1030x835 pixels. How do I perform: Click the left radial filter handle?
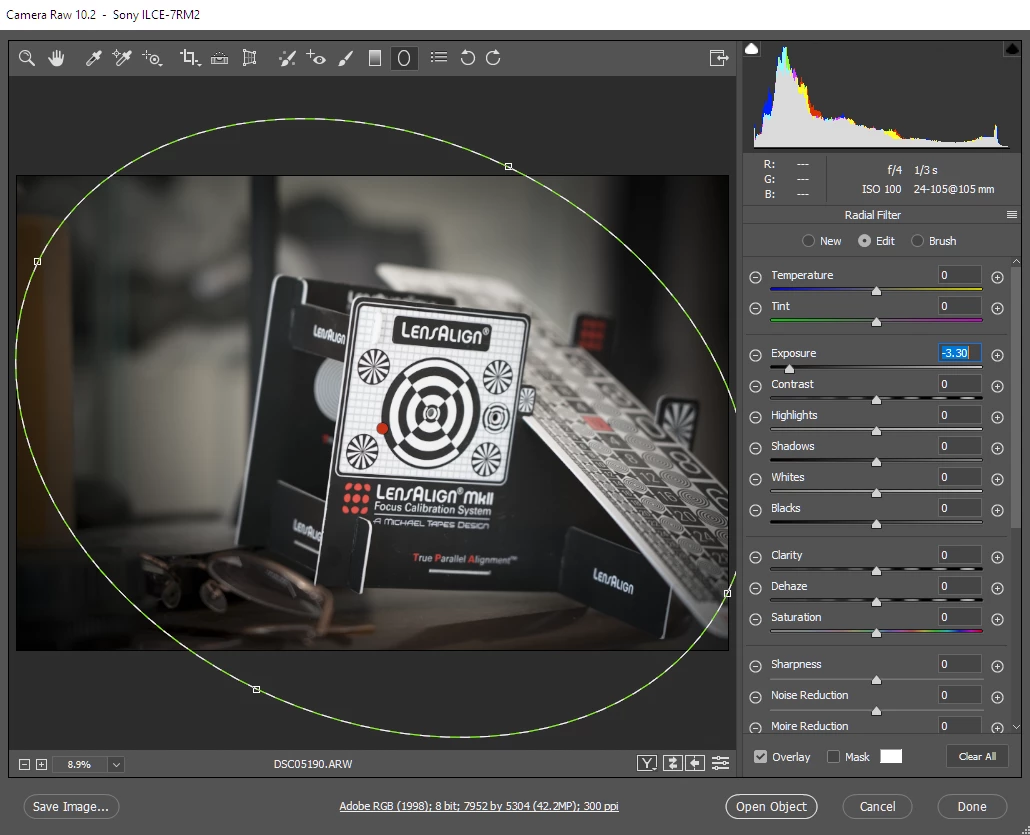coord(37,261)
